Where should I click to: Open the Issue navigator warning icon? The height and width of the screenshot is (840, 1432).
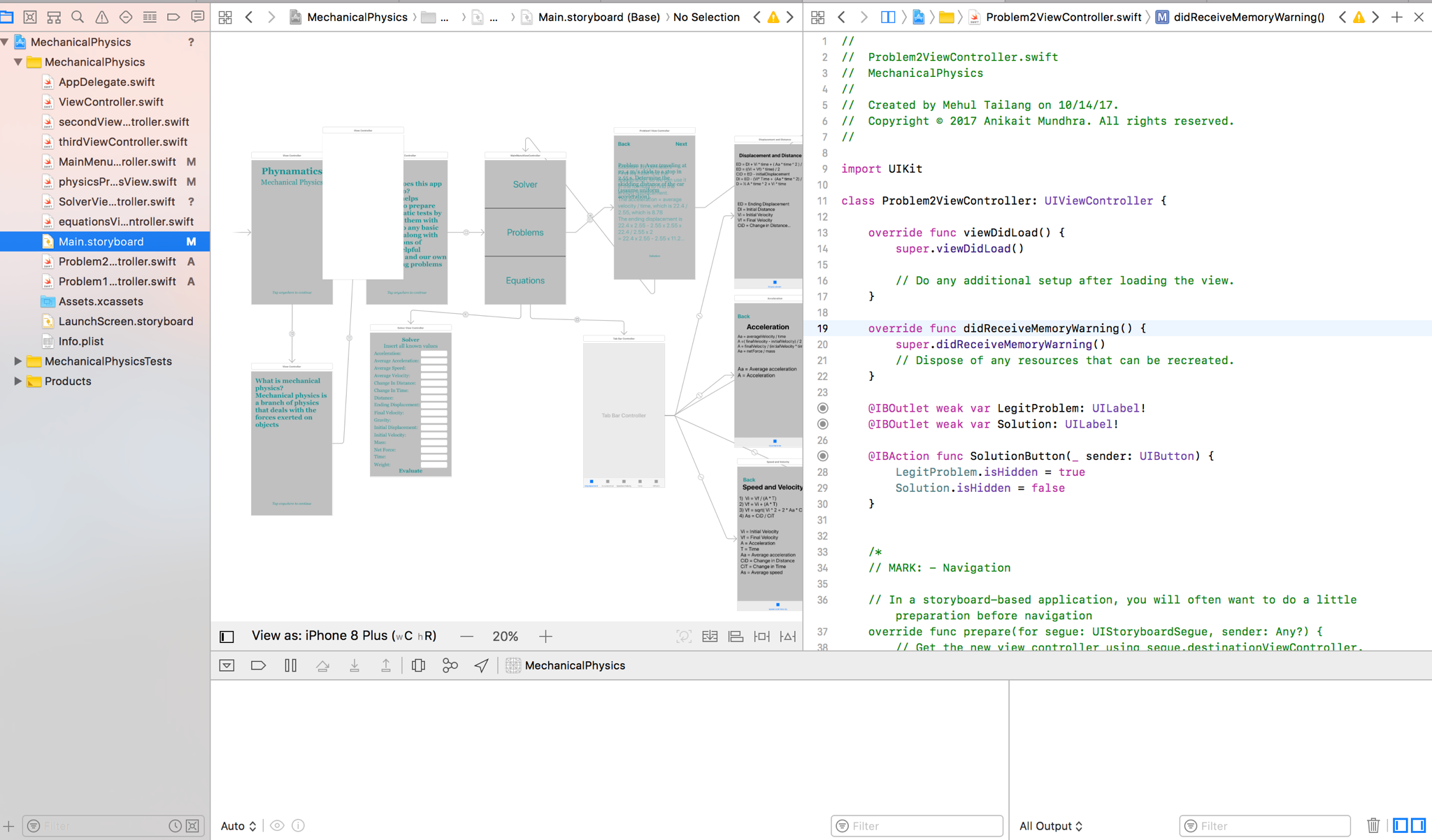tap(101, 17)
